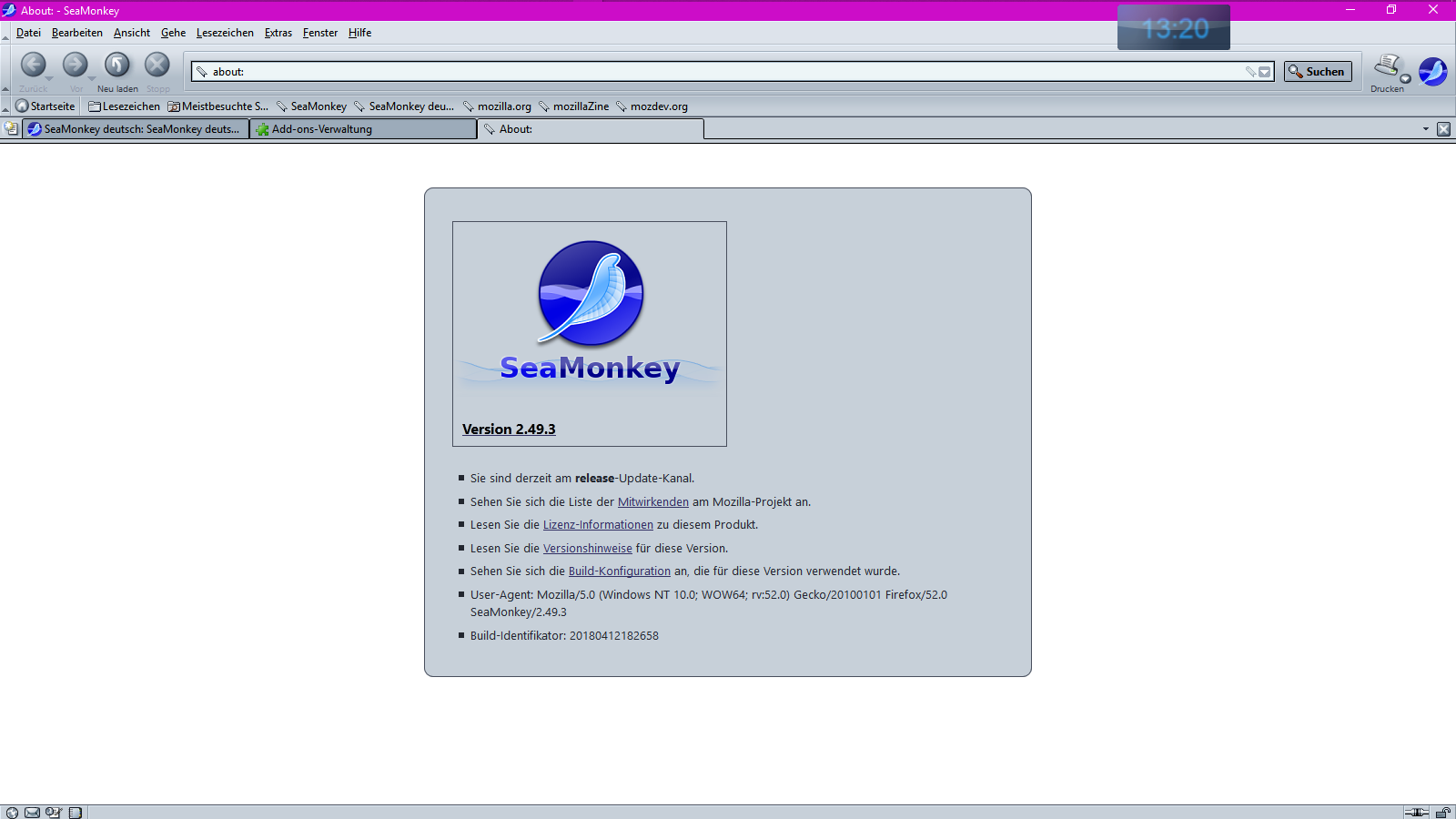The width and height of the screenshot is (1456, 819).
Task: Click the Suchen search button
Action: point(1318,72)
